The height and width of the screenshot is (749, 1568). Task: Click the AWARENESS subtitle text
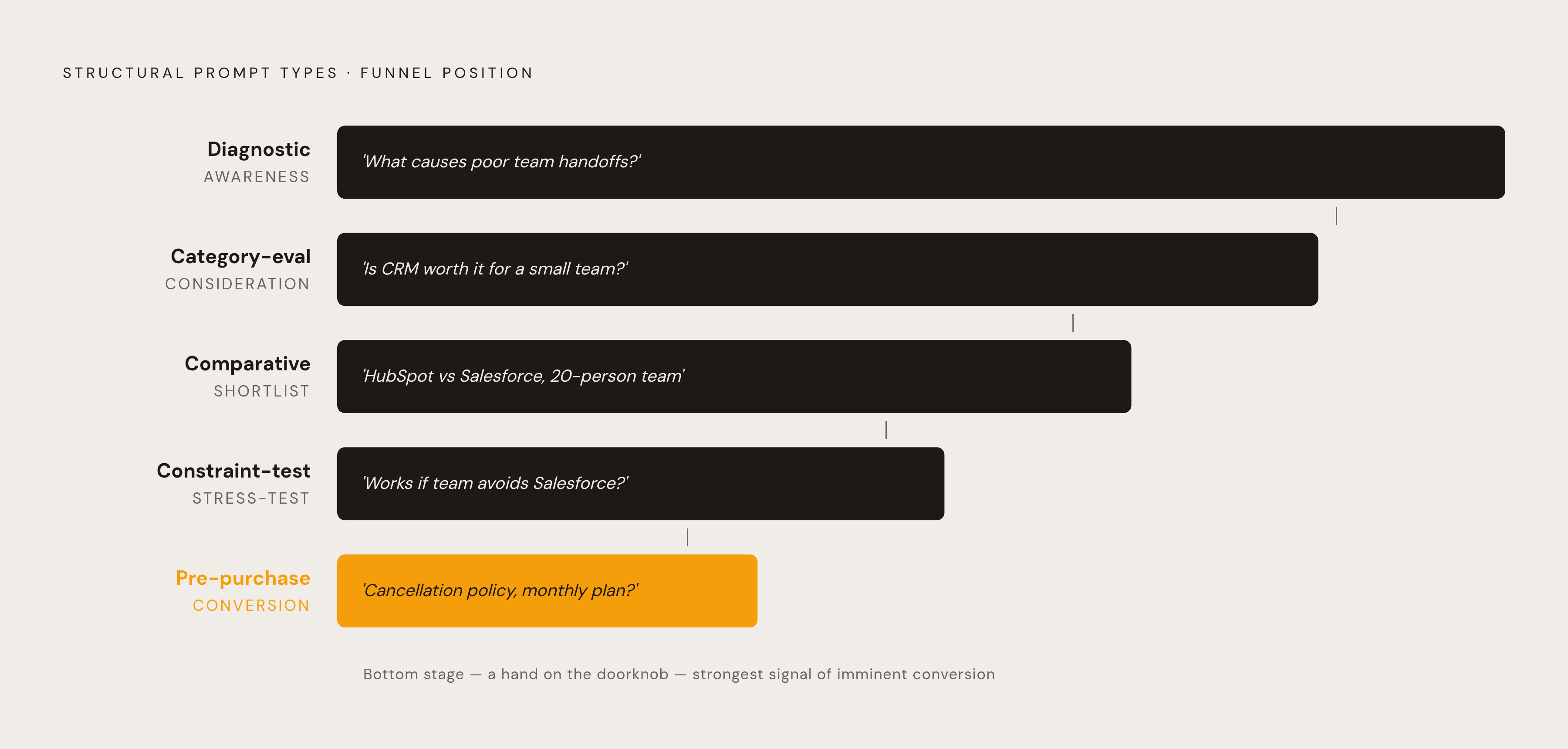coord(256,176)
